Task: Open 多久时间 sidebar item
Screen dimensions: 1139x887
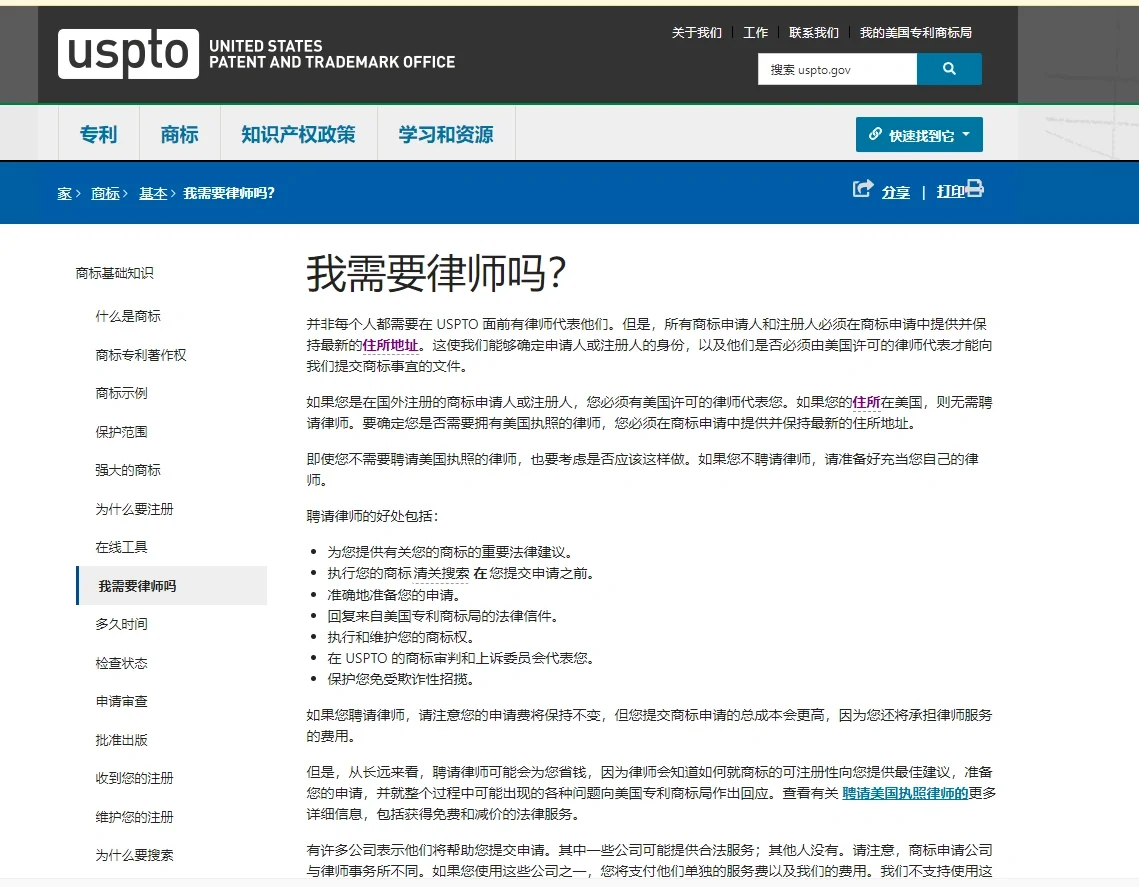Action: pyautogui.click(x=121, y=624)
